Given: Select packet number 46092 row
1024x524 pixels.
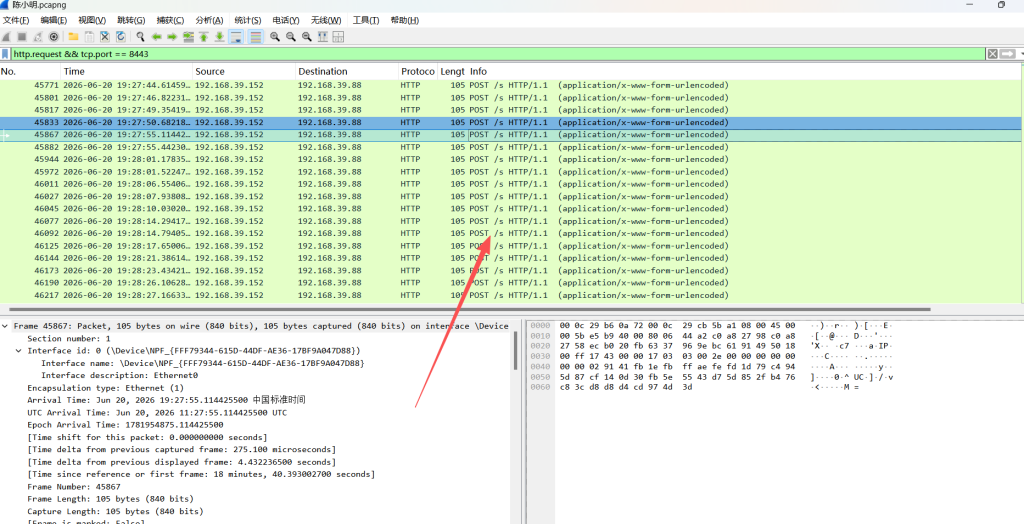Looking at the screenshot, I should pos(509,233).
